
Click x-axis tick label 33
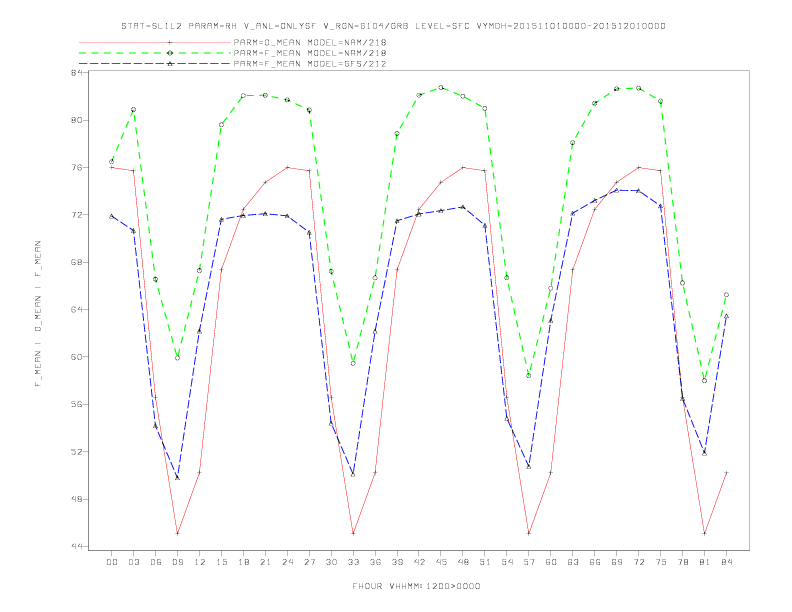tap(353, 562)
